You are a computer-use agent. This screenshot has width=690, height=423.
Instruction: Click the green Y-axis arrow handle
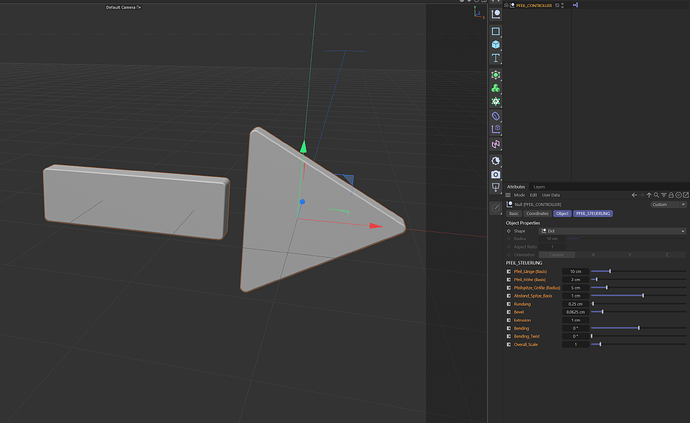304,147
